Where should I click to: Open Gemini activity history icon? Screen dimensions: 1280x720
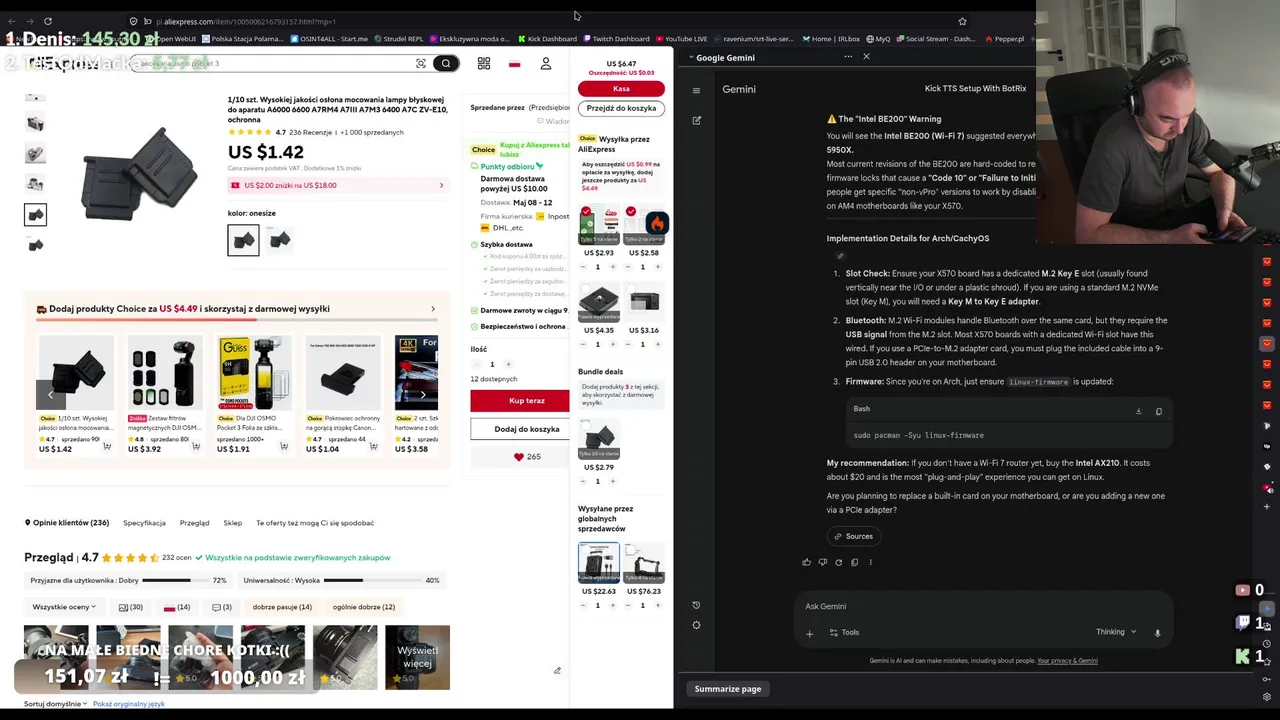696,605
